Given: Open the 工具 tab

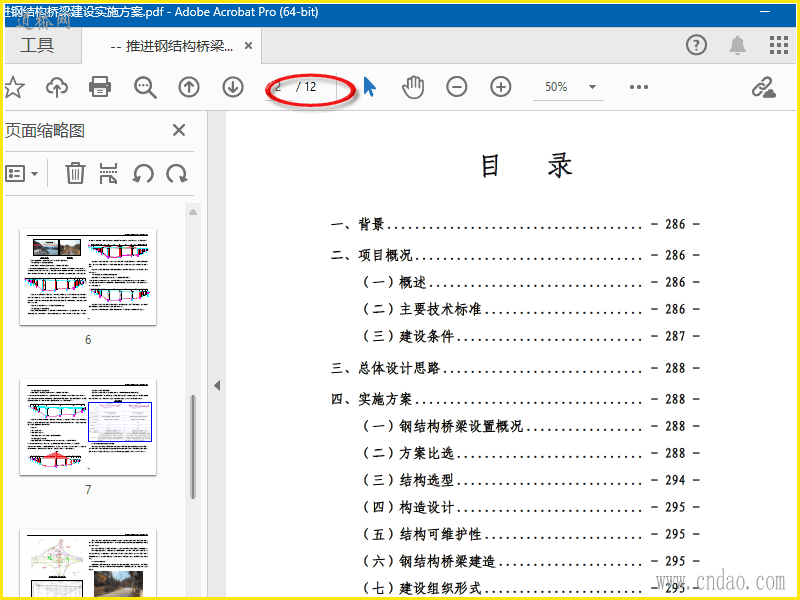Looking at the screenshot, I should click(37, 45).
